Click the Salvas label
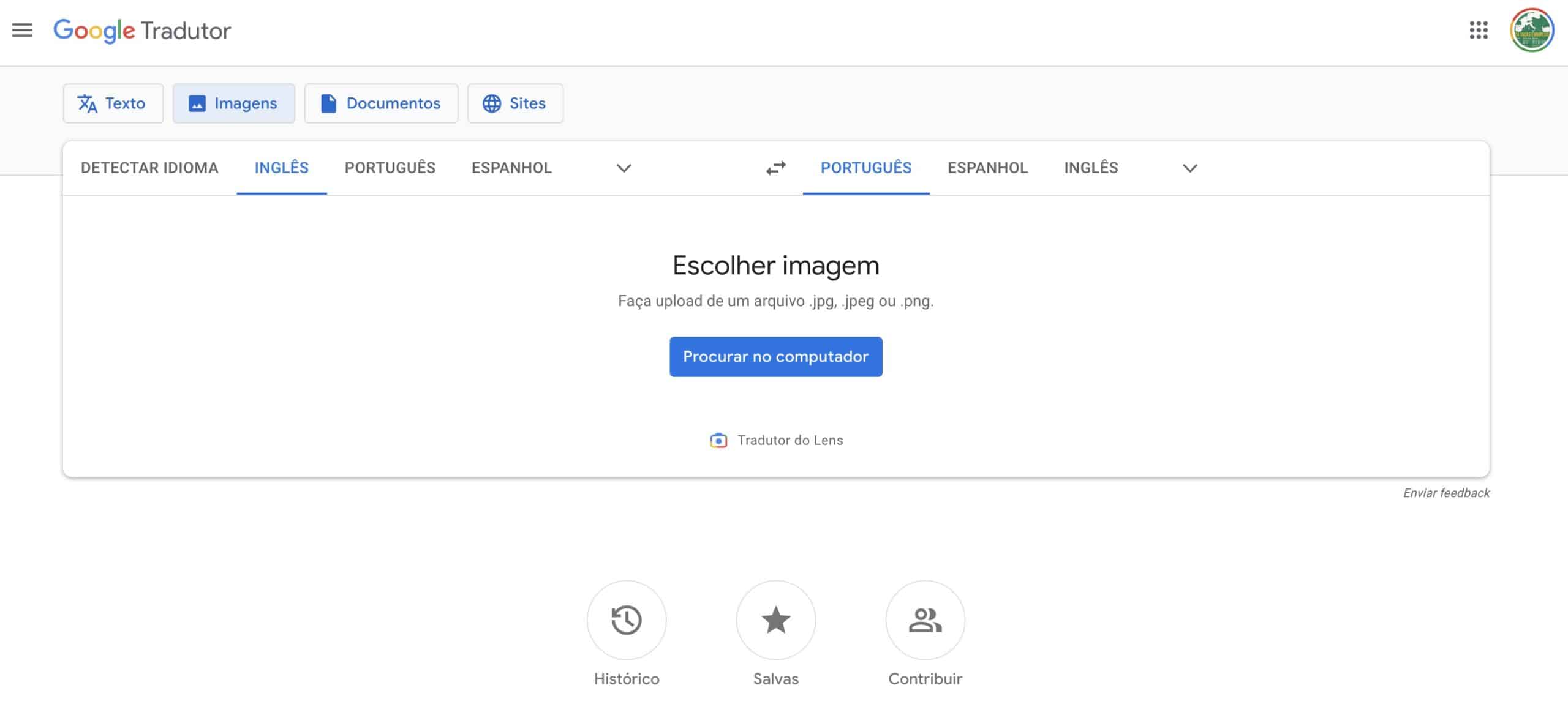 point(776,679)
